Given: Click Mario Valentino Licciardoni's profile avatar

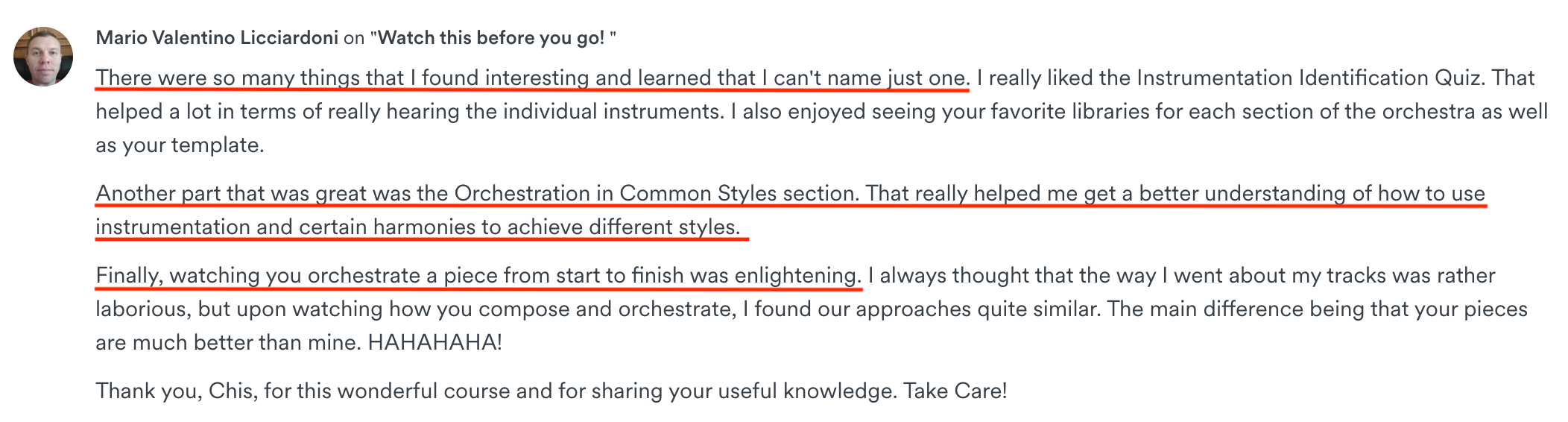Looking at the screenshot, I should tap(43, 57).
